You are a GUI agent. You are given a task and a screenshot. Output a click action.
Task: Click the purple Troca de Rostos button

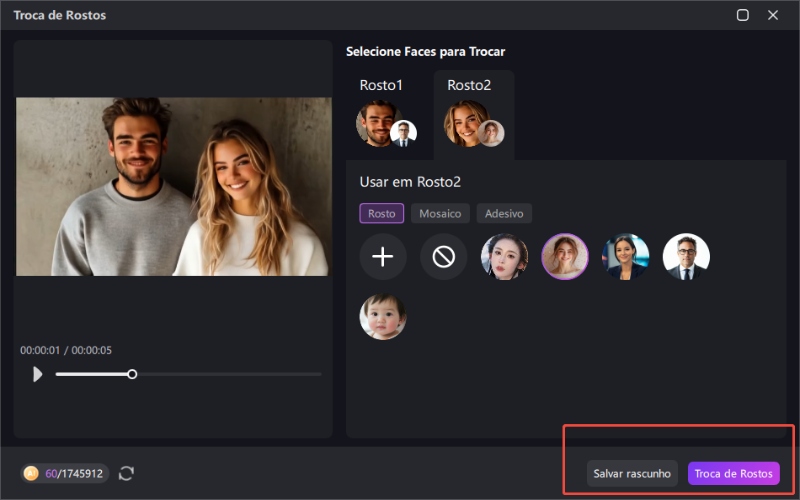(734, 473)
